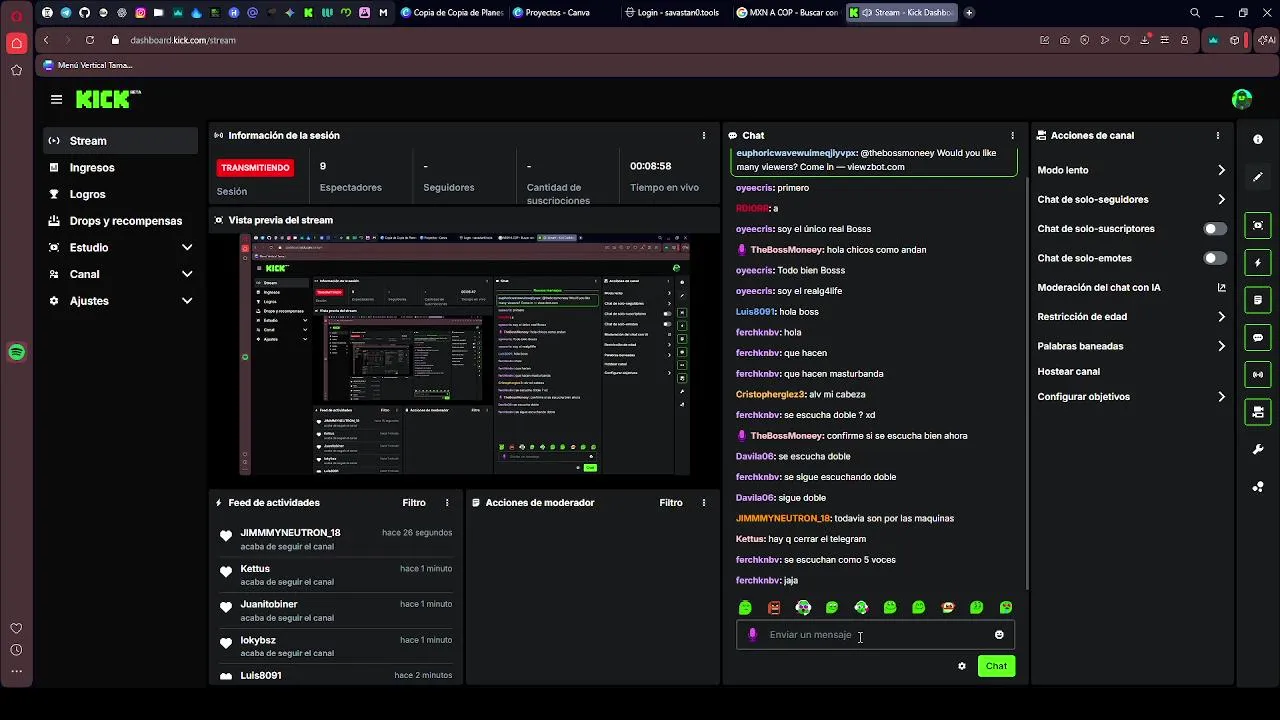Toggle Chat de solo-emotes switch

pyautogui.click(x=1215, y=258)
